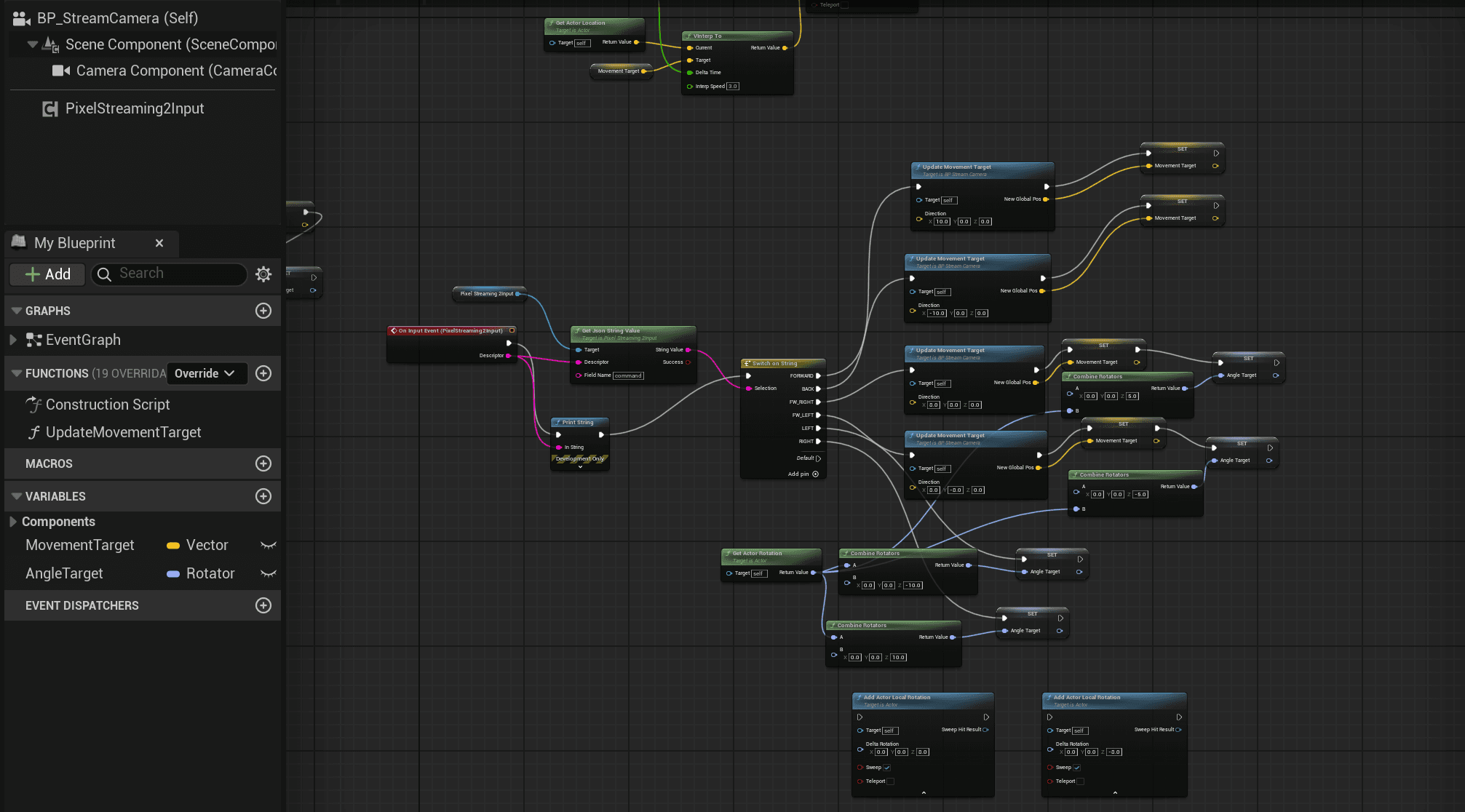Click Add pin on Switch on String
This screenshot has width=1465, height=812.
point(815,474)
